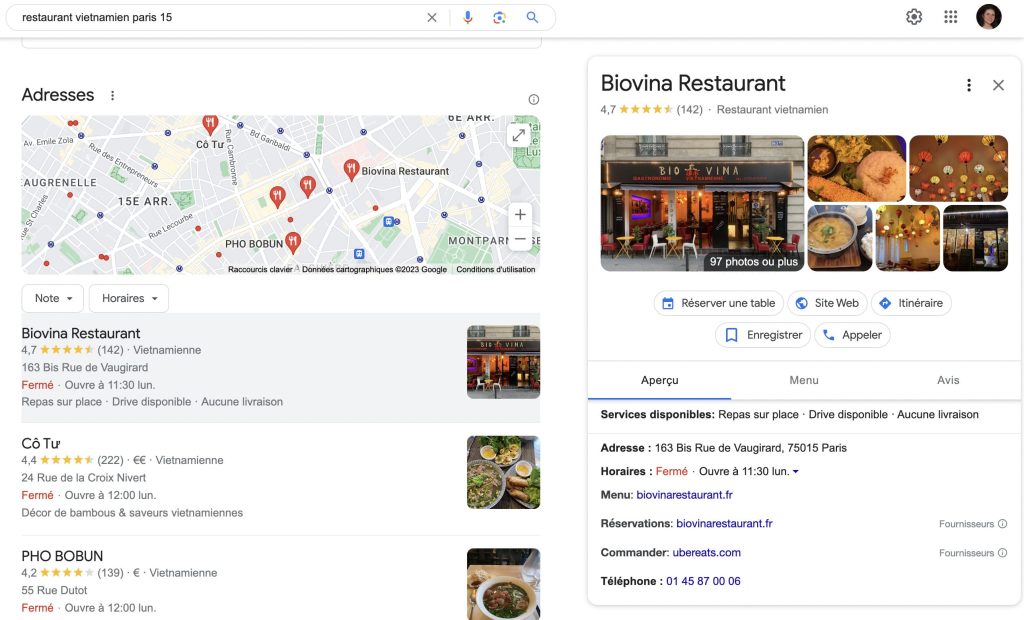1024x620 pixels.
Task: Click the Fournisseurs info icon beside Réservations
Action: (x=1002, y=524)
